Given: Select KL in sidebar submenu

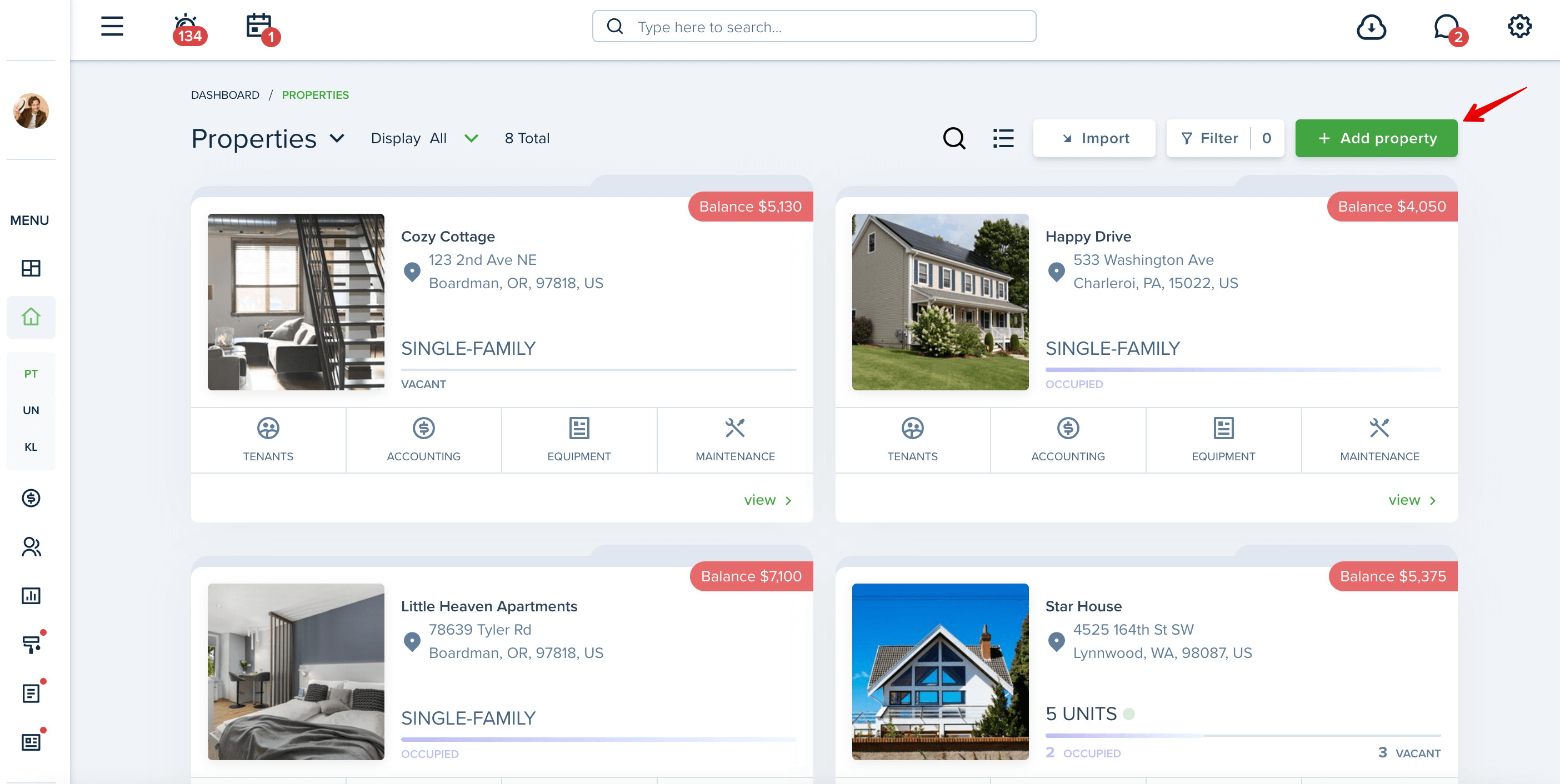Looking at the screenshot, I should pyautogui.click(x=31, y=447).
